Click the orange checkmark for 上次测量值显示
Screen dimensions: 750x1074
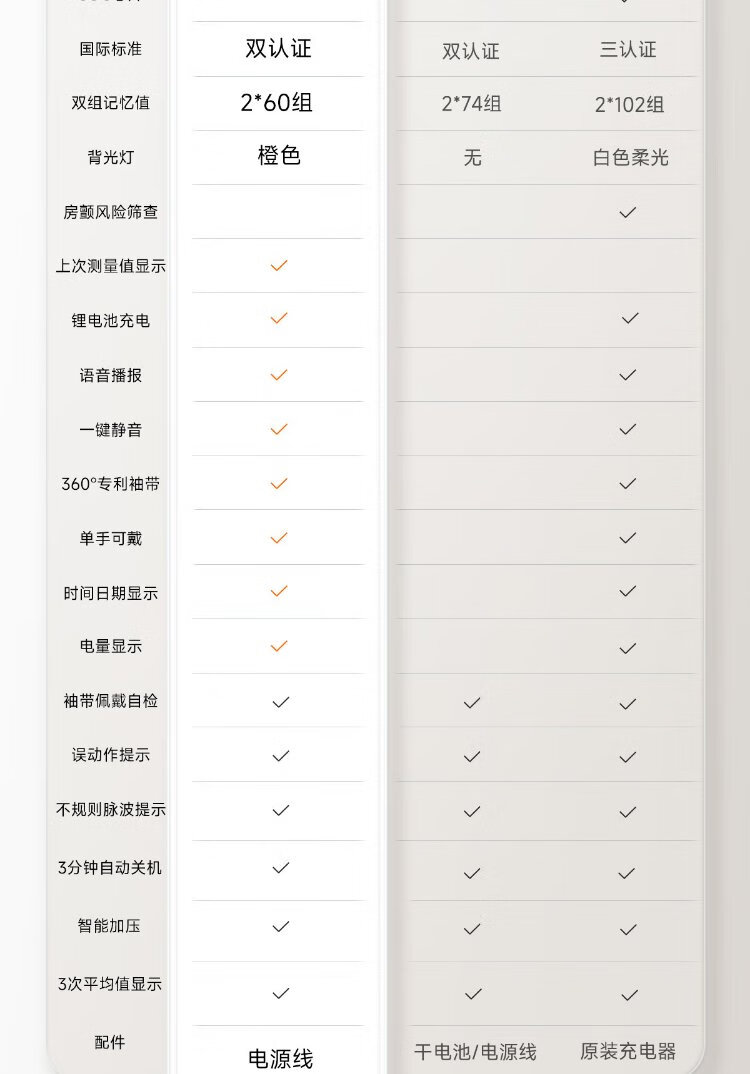click(x=279, y=265)
